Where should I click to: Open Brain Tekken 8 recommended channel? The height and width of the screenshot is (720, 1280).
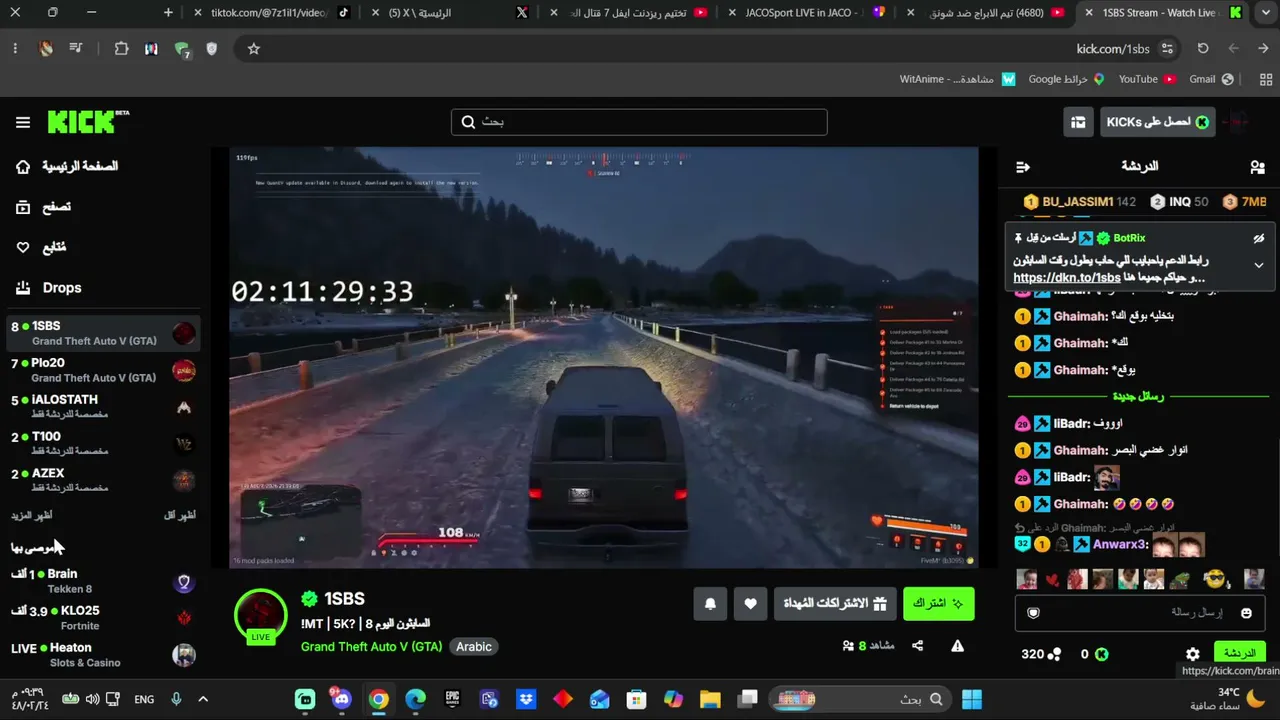pyautogui.click(x=103, y=582)
